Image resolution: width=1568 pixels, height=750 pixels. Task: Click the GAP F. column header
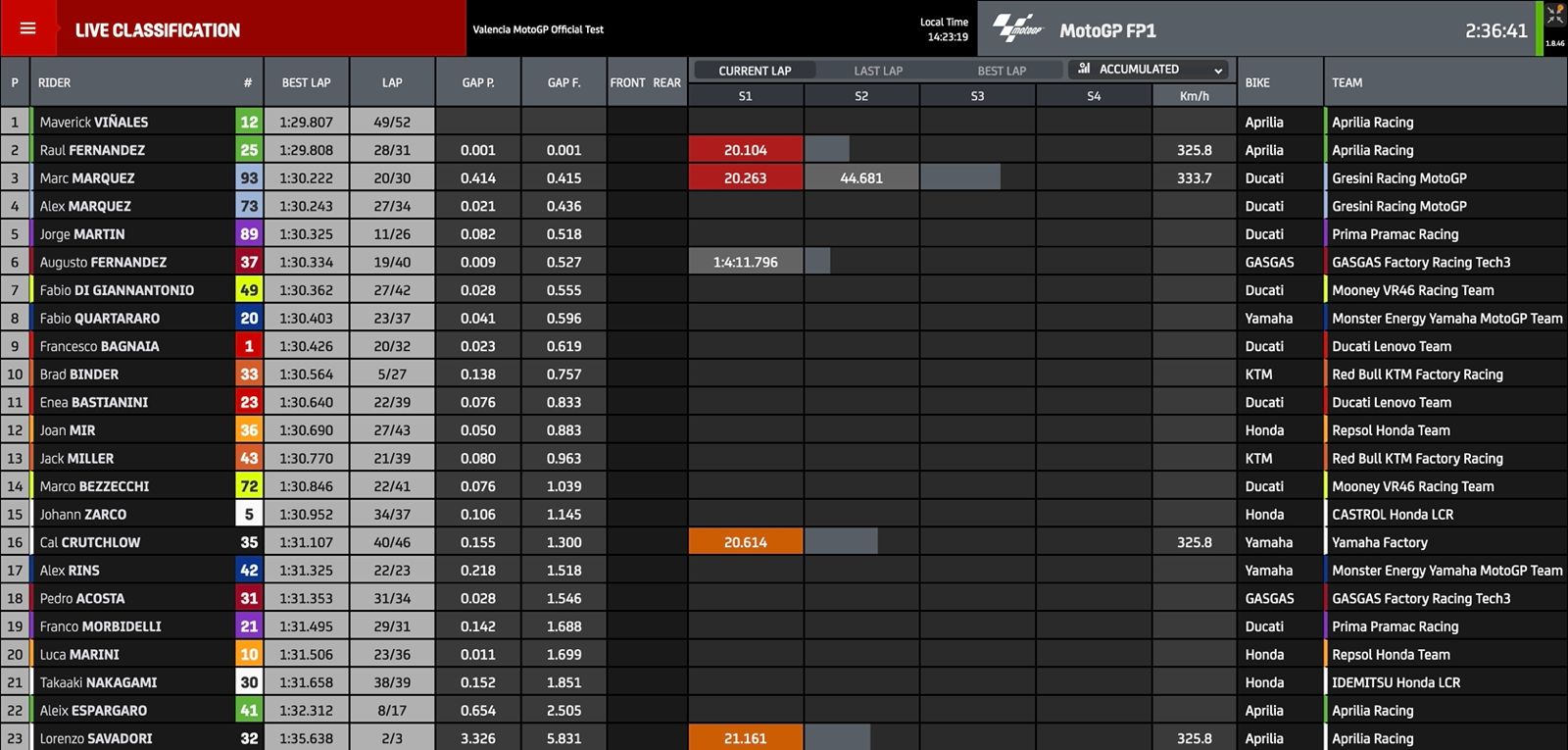(x=564, y=83)
